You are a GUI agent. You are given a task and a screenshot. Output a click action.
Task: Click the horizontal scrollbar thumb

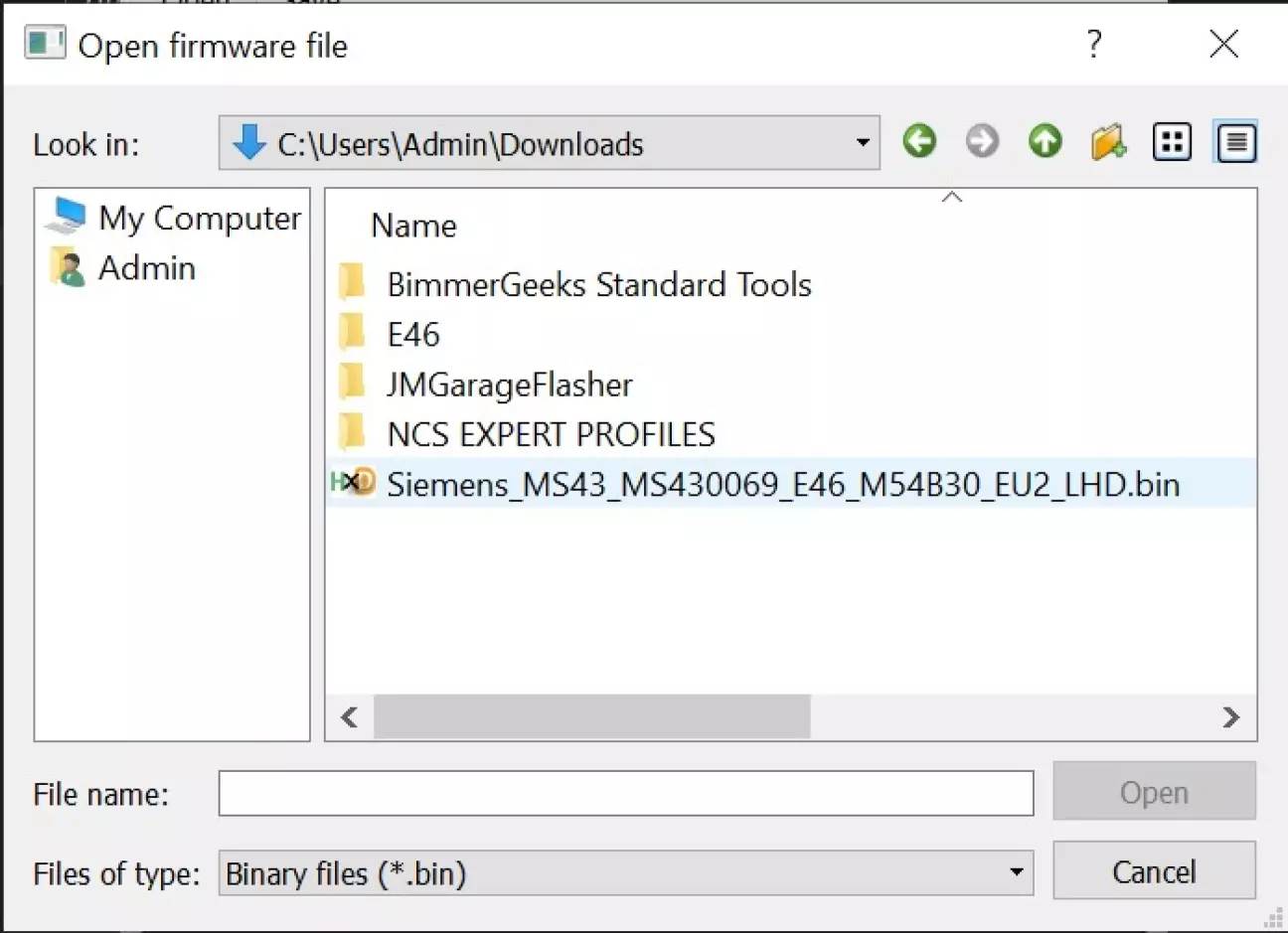(591, 716)
